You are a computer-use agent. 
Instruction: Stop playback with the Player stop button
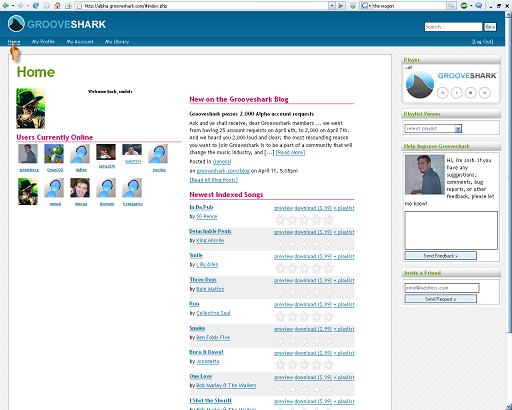(471, 93)
